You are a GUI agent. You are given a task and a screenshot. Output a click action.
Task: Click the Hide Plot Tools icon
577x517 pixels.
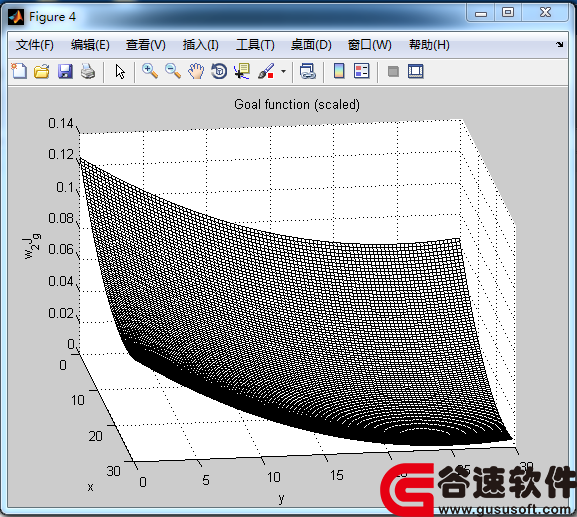pyautogui.click(x=393, y=71)
